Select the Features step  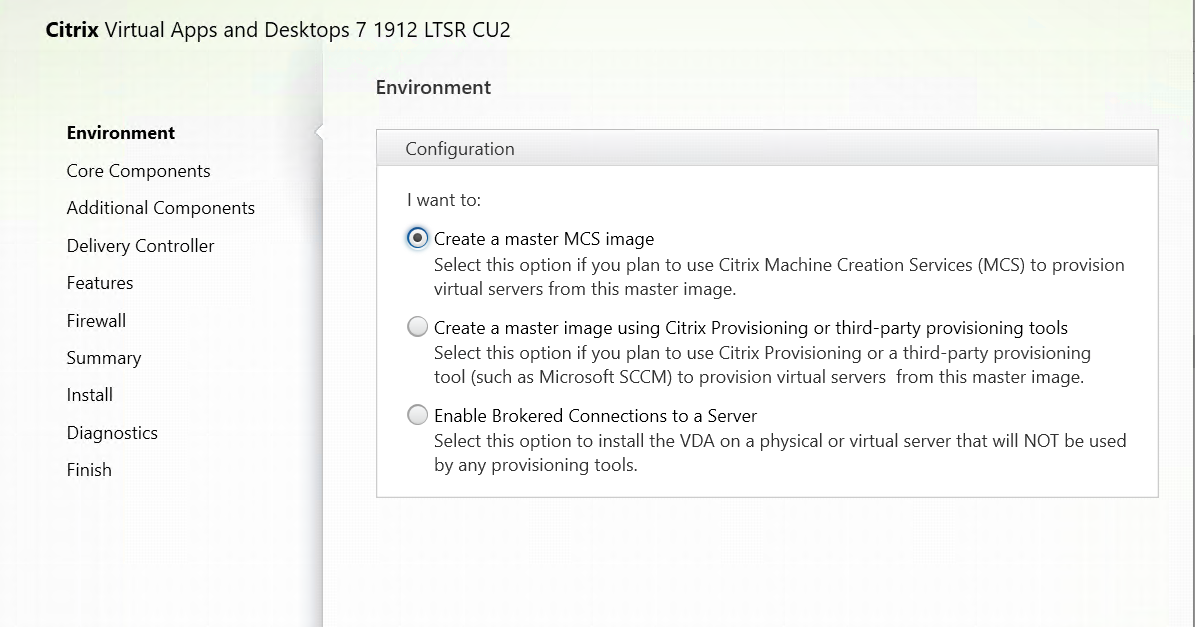point(100,283)
